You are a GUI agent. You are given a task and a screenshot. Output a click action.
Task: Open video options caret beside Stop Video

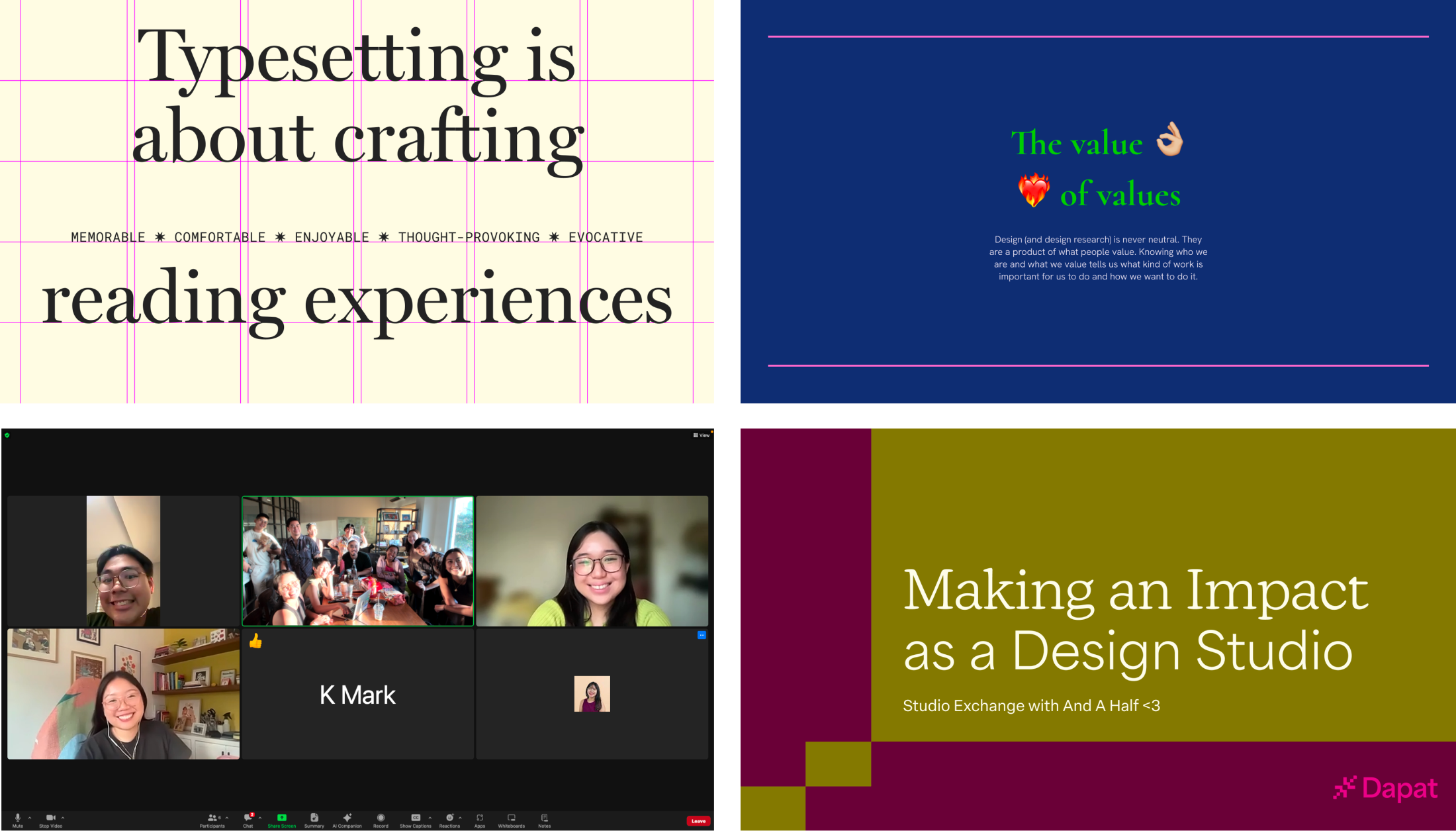tap(63, 818)
